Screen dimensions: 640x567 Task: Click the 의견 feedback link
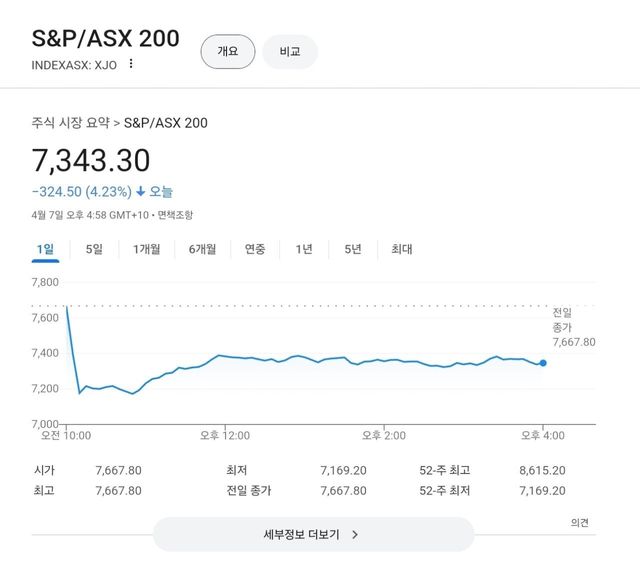pyautogui.click(x=579, y=522)
